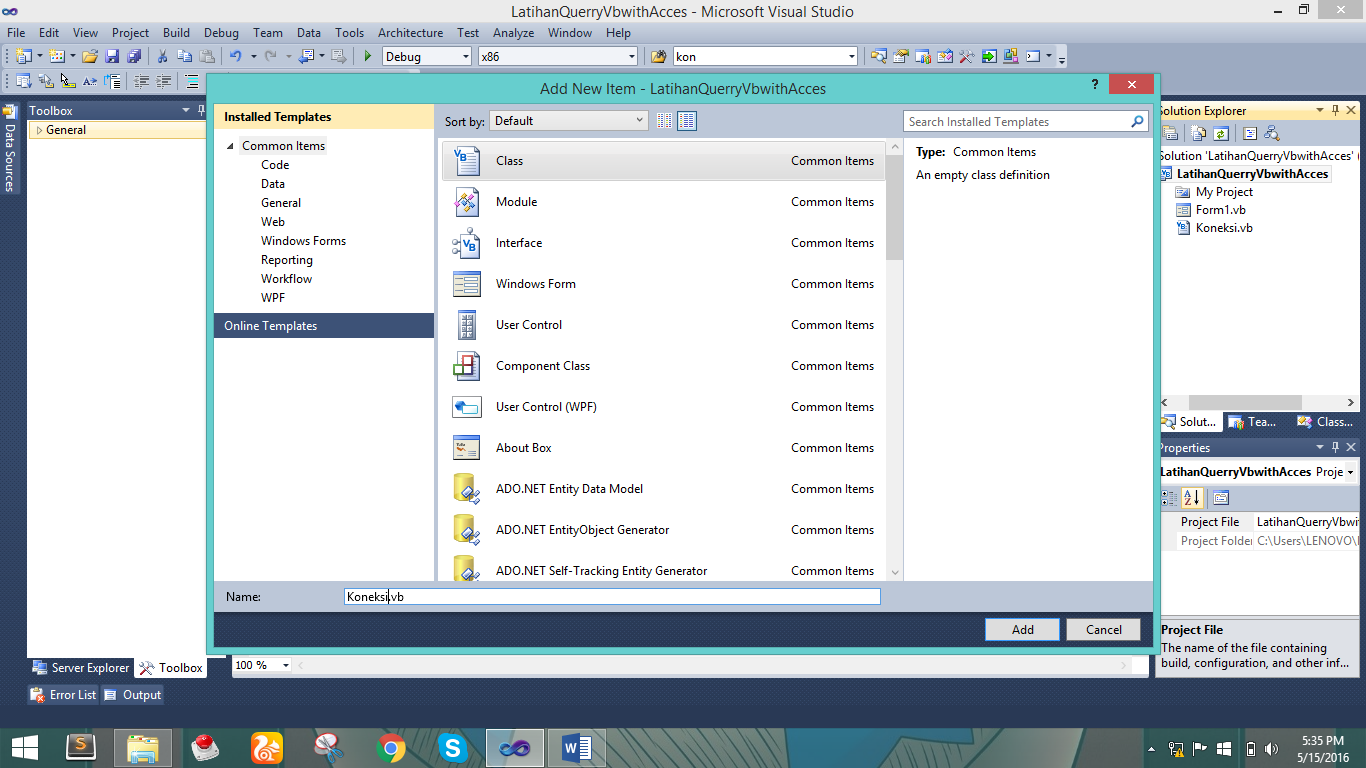Open the Properties object selector dropdown
This screenshot has width=1366, height=768.
(x=1351, y=472)
